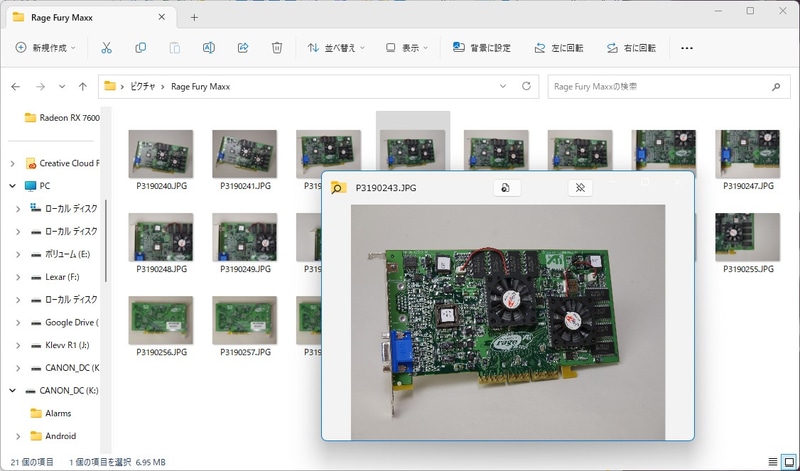Expand the Google Drive node
Viewport: 800px width, 471px height.
(x=18, y=323)
